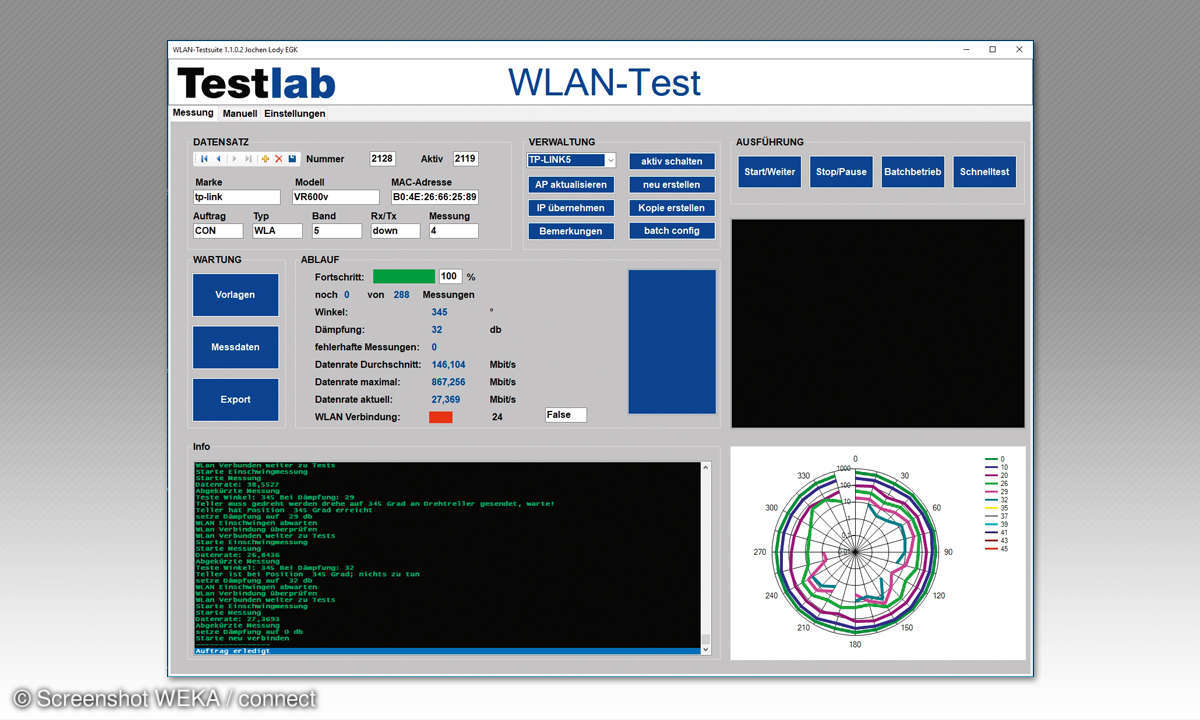This screenshot has width=1200, height=720.
Task: Select the 'Auftrag erledigt' log line
Action: (x=447, y=651)
